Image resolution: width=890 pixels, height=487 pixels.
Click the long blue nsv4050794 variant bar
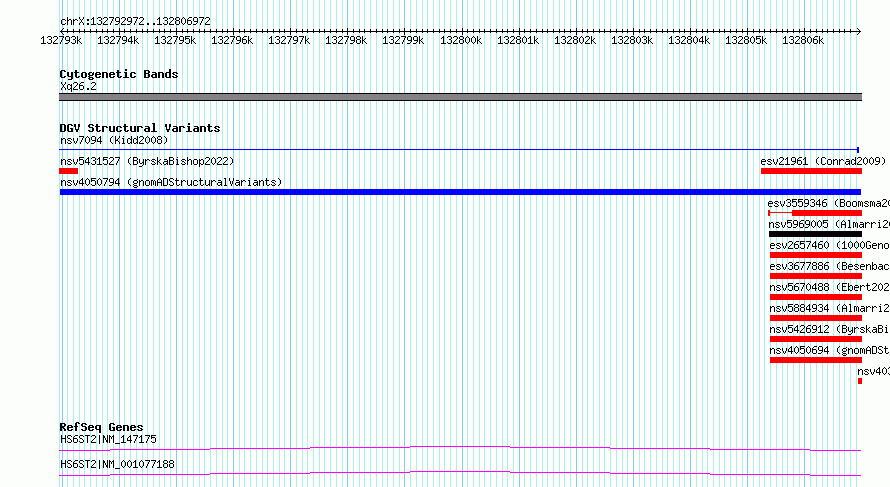(460, 192)
